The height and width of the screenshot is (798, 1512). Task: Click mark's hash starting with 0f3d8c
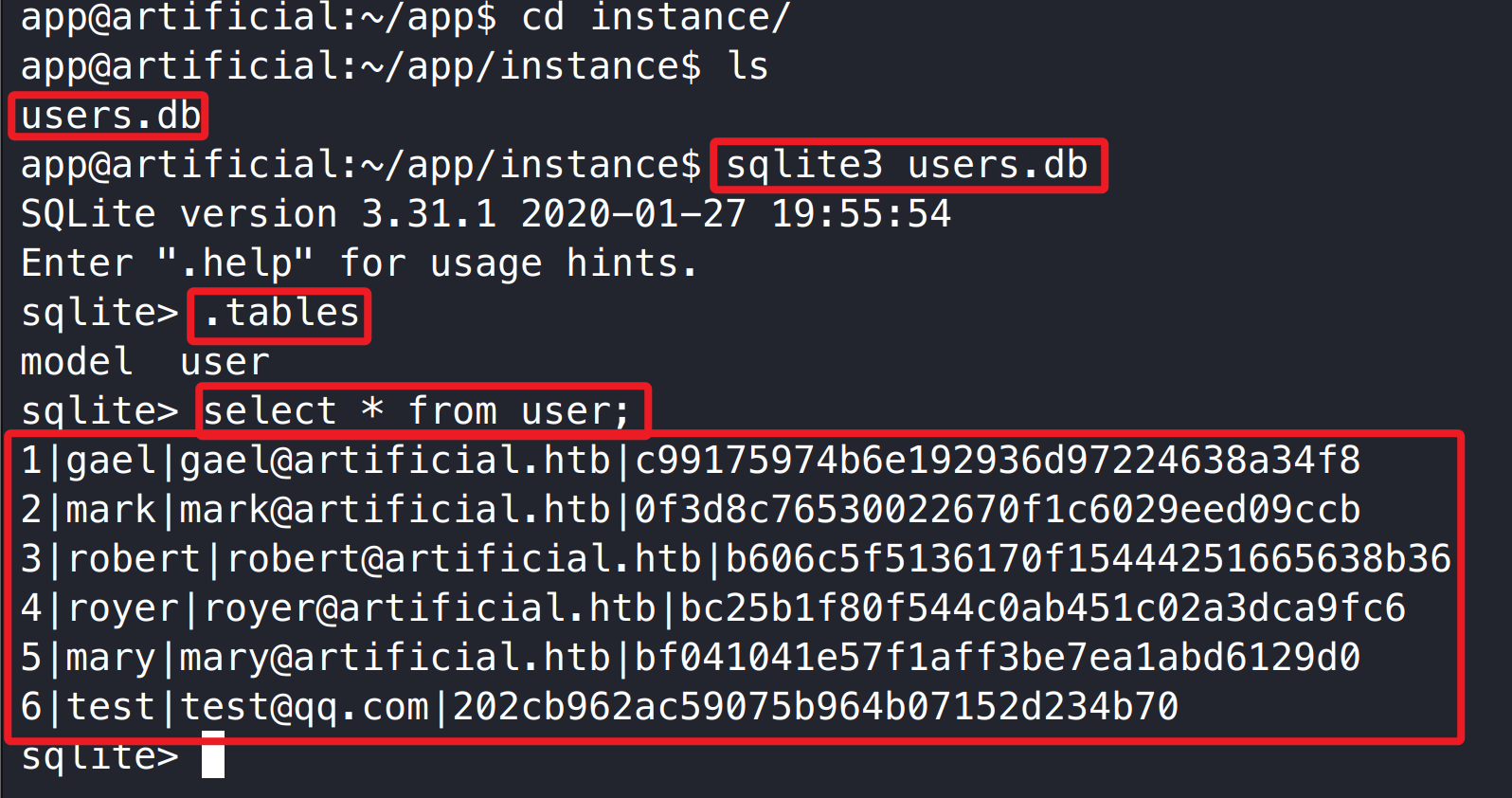click(998, 510)
